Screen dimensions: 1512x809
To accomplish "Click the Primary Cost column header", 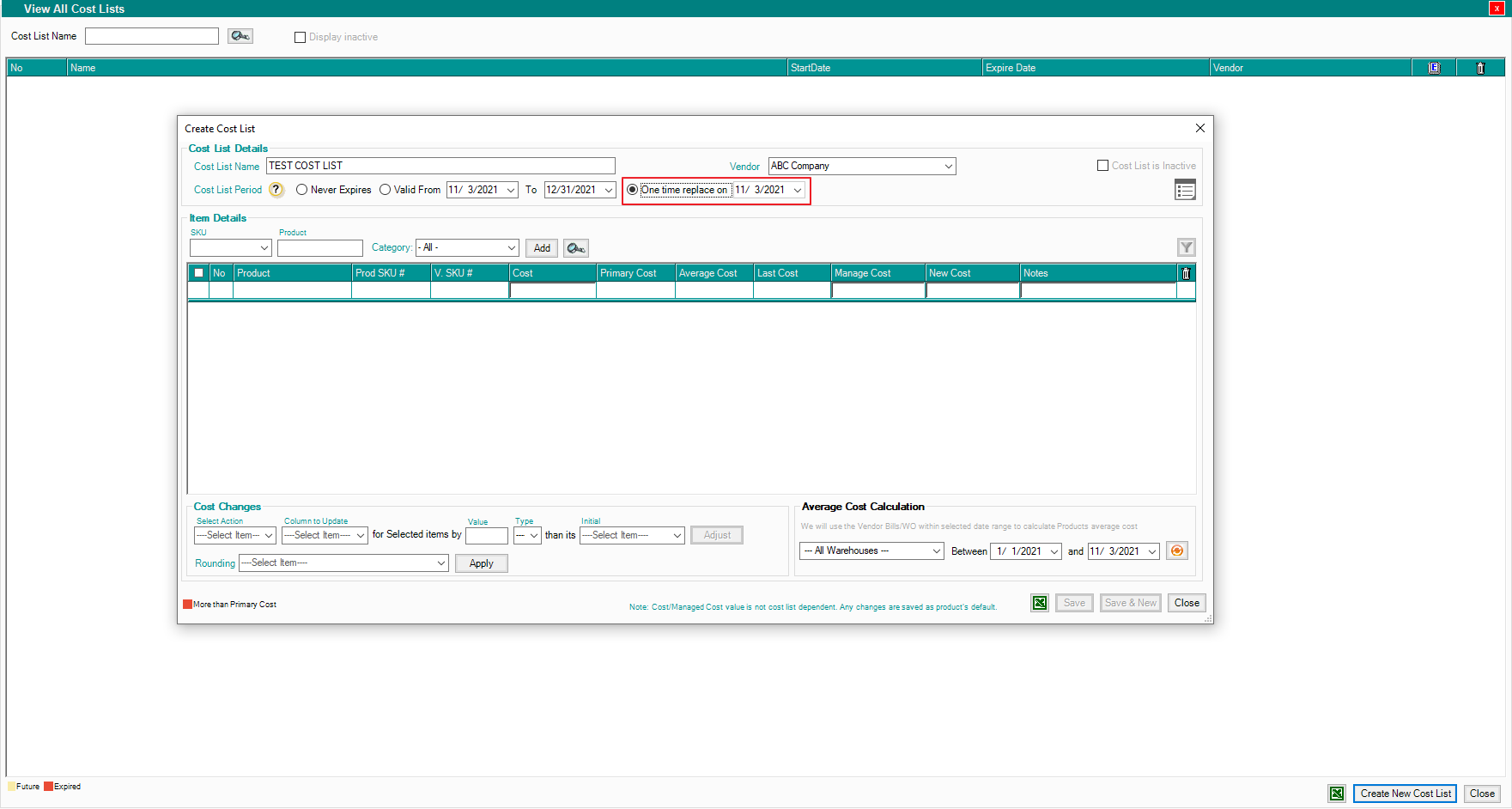I will click(635, 273).
